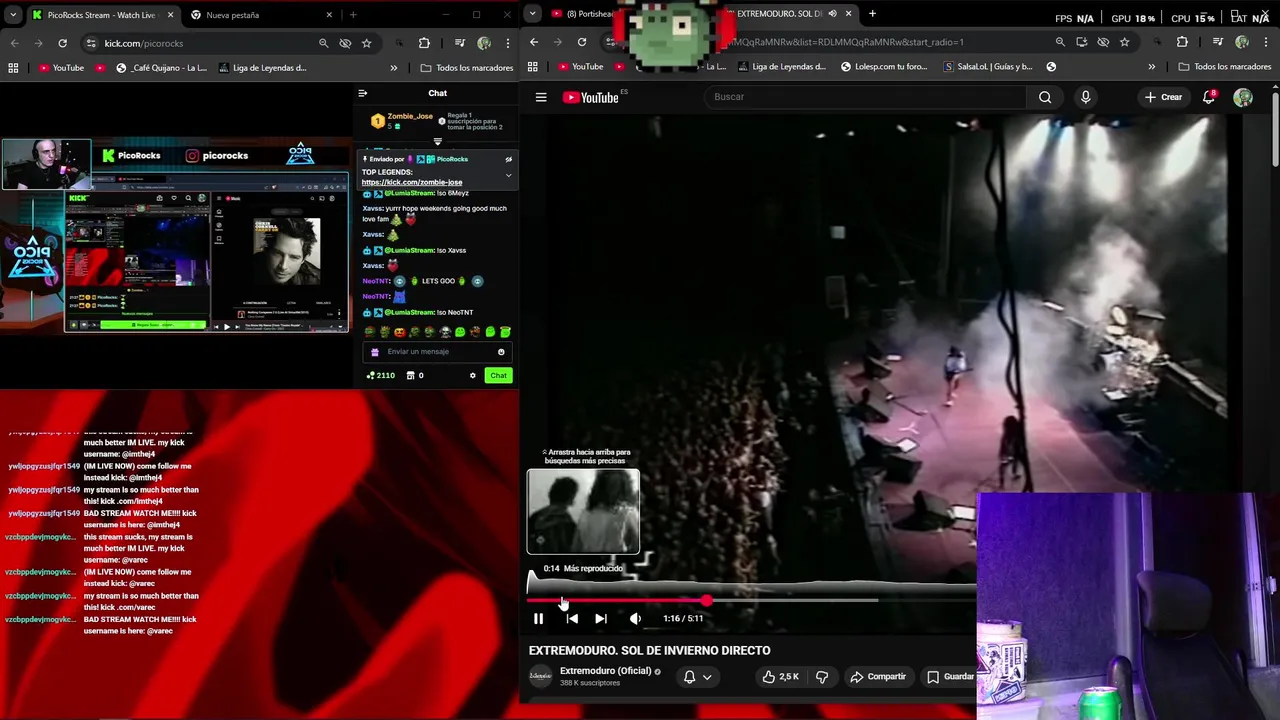Skip to next video in YouTube player
The image size is (1280, 720).
tap(601, 619)
